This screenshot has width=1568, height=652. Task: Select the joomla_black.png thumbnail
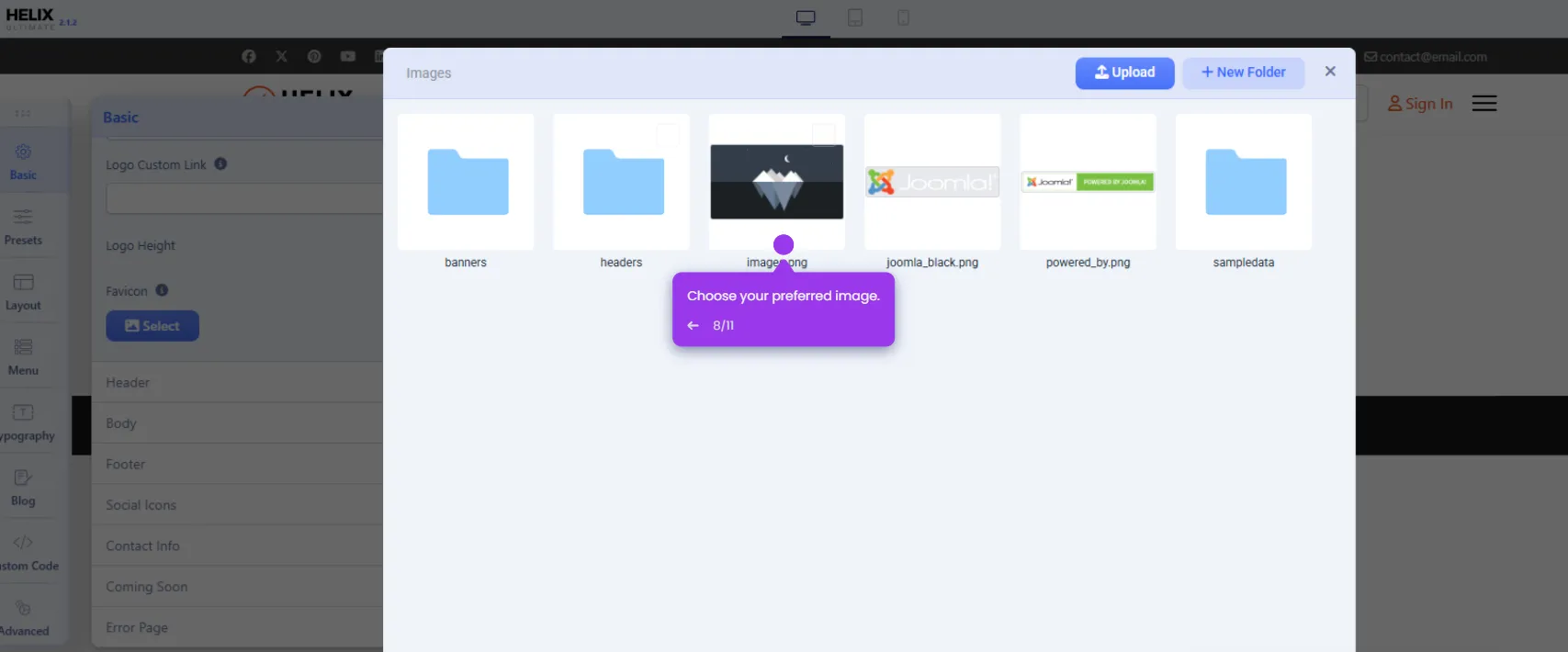point(932,182)
